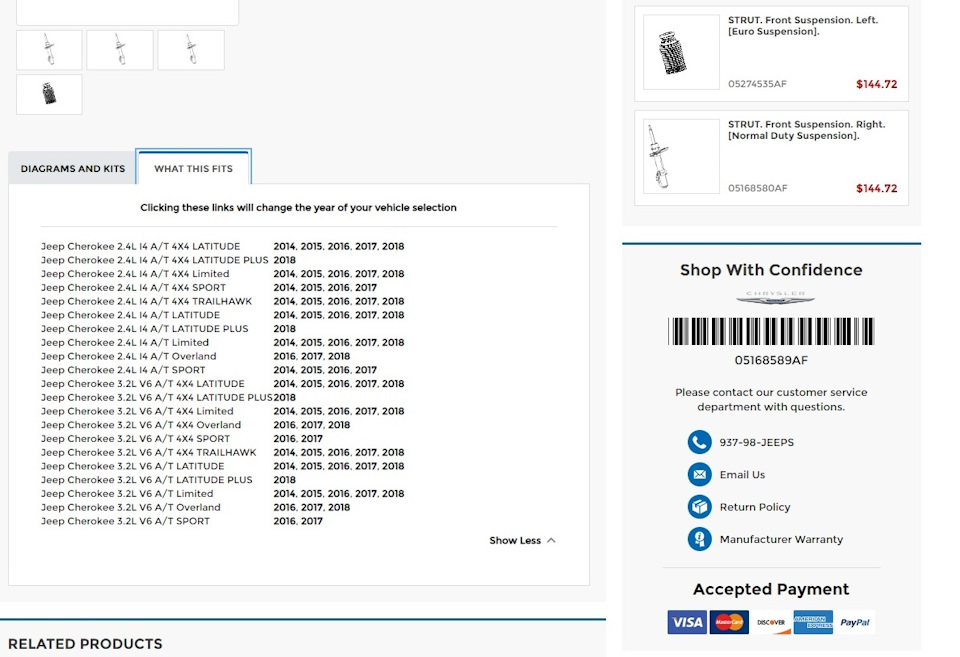The height and width of the screenshot is (657, 960).
Task: Select Jeep Cherokee 2.4L I4 A/T 4X4 SPORT
Action: pos(133,288)
